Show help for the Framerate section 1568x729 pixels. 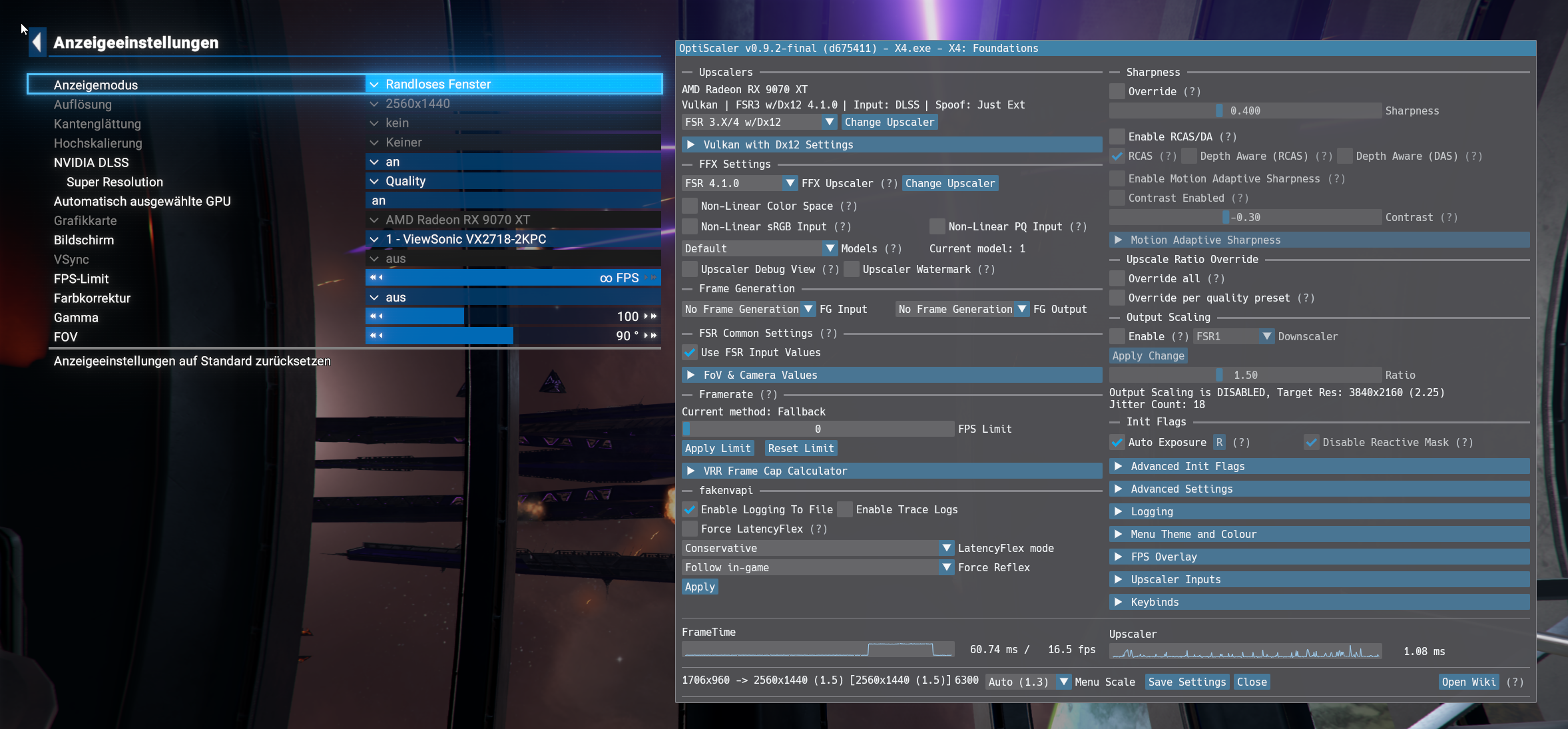click(768, 394)
